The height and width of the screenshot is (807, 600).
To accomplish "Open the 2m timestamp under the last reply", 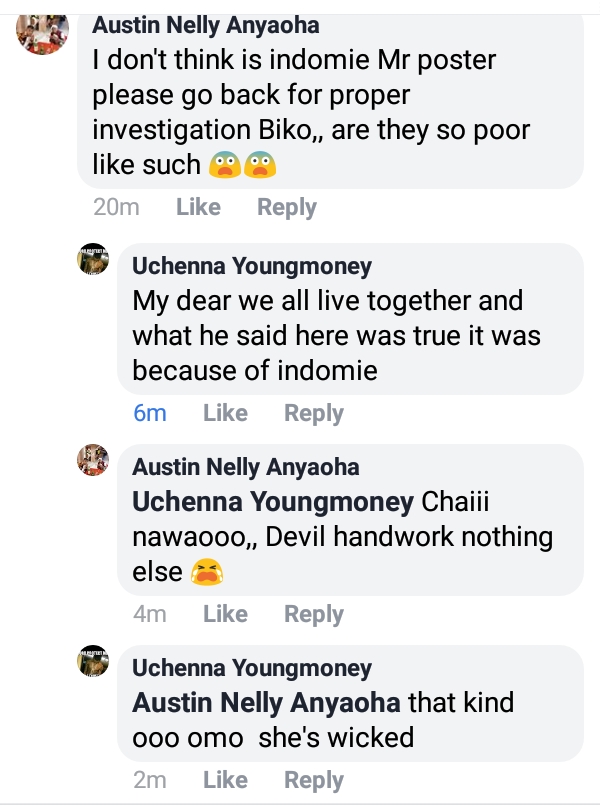I will coord(150,780).
